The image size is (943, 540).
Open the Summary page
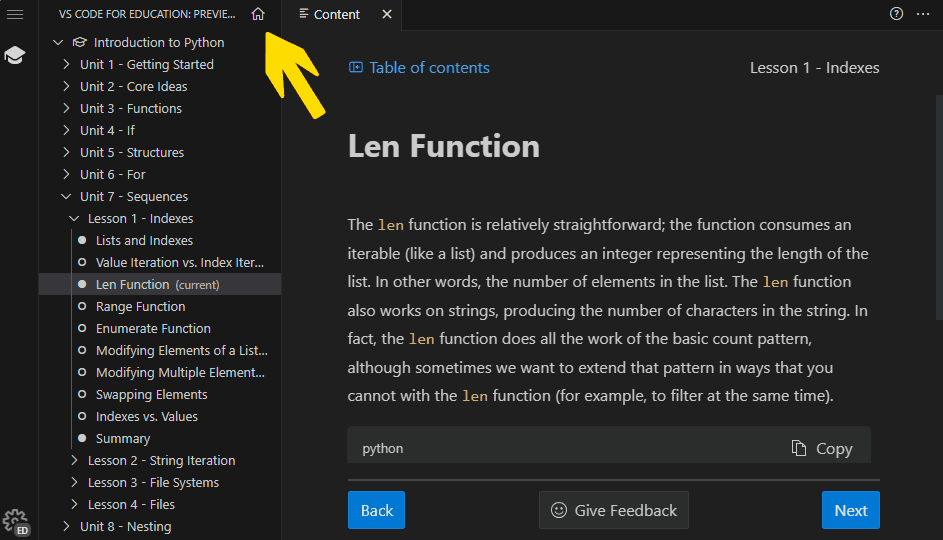tap(123, 438)
